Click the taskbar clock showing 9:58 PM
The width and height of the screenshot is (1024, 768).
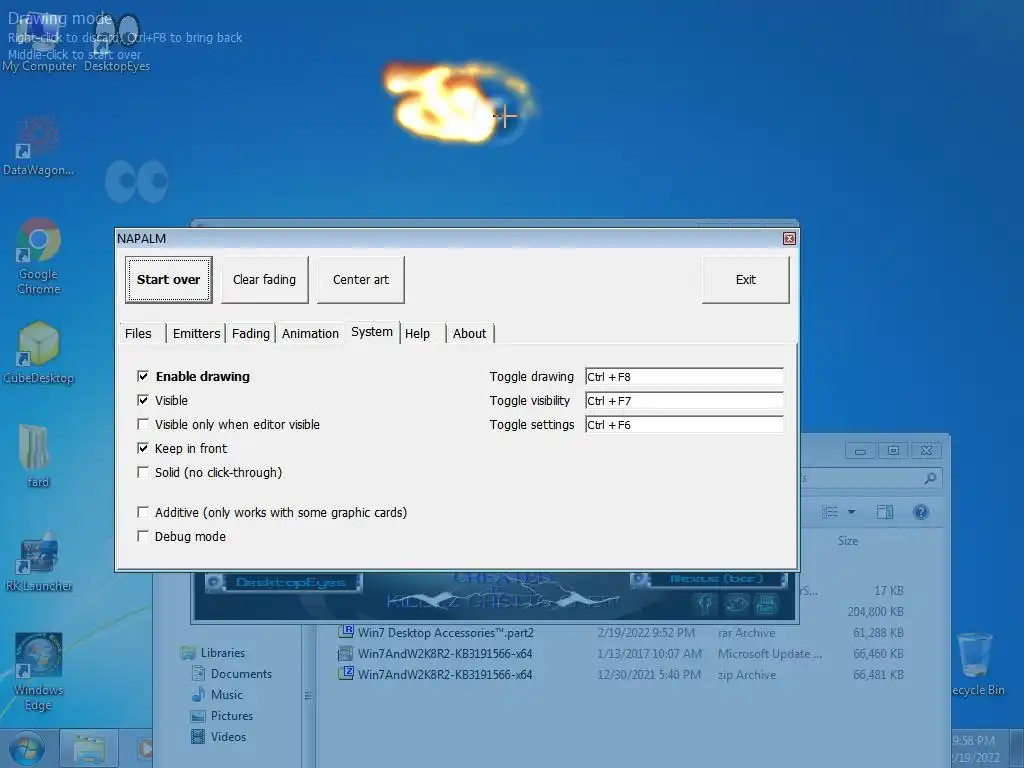pyautogui.click(x=974, y=741)
